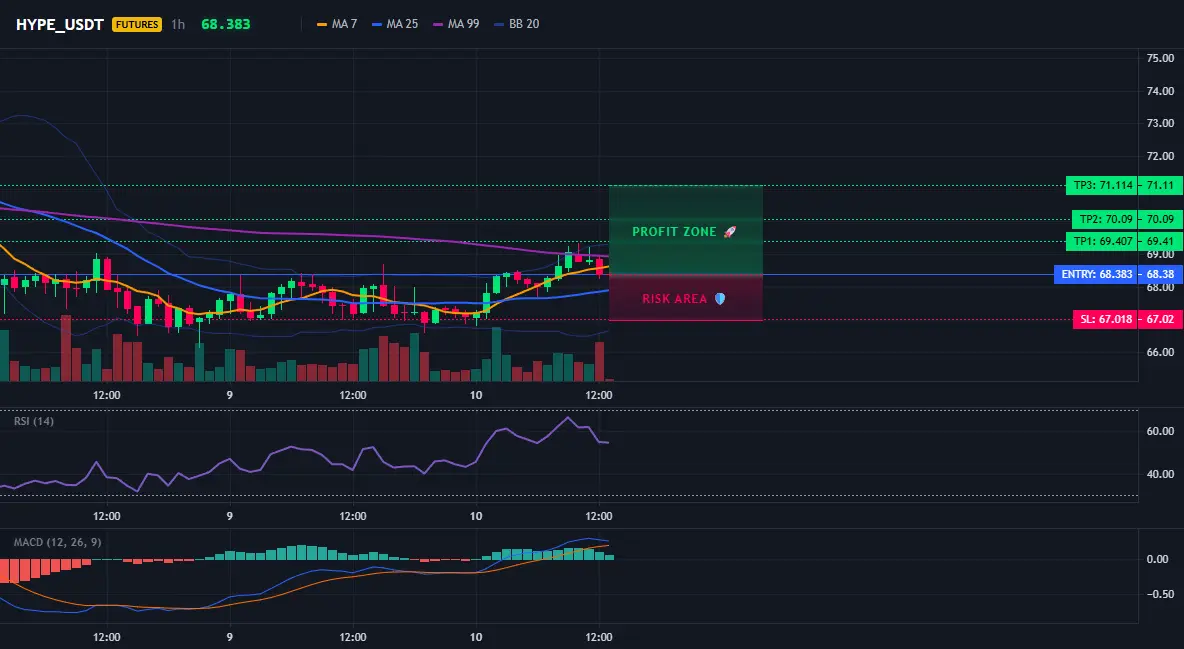
Task: Click the MACD (12, 26, 9) label
Action: click(x=57, y=542)
